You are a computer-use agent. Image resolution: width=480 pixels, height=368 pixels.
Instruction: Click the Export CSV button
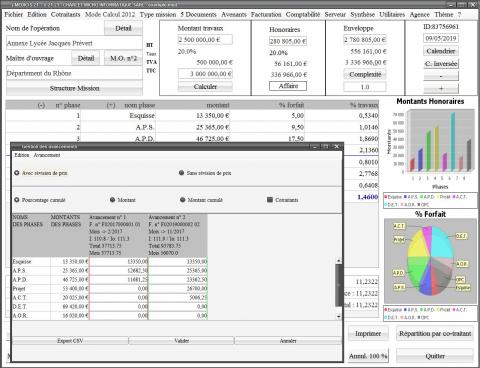[70, 341]
